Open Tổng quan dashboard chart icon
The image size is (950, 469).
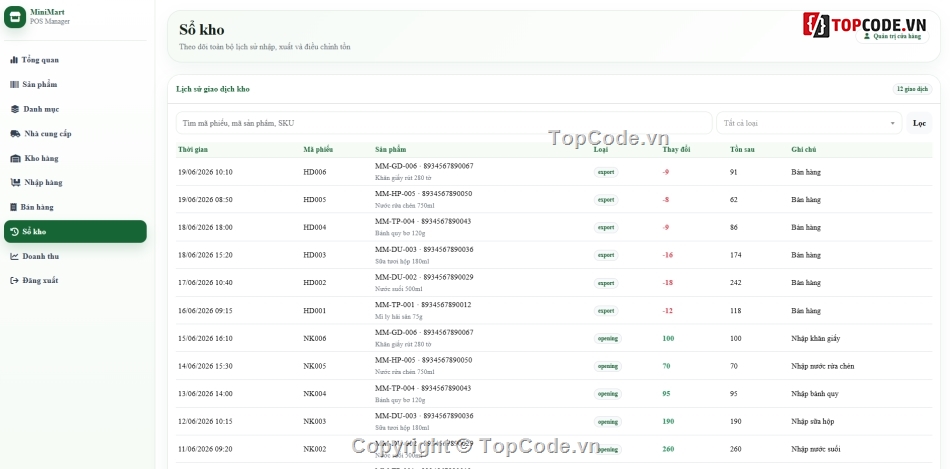click(14, 60)
